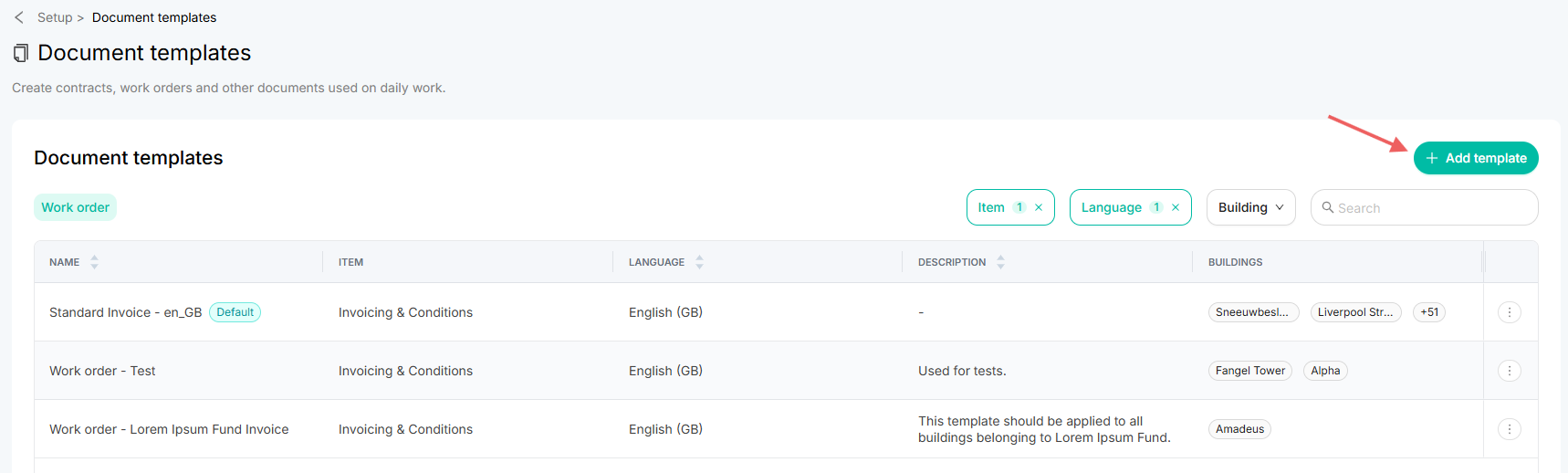Open the Setup breadcrumb link

(x=55, y=17)
